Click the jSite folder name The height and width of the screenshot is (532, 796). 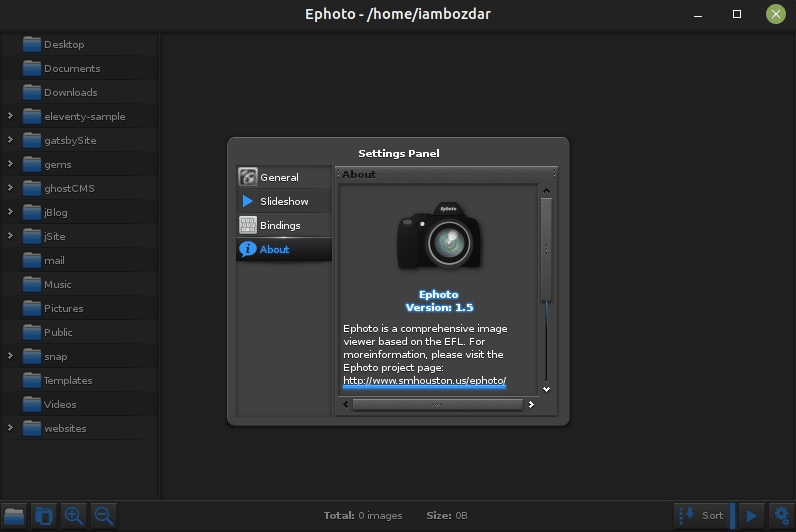(x=54, y=237)
